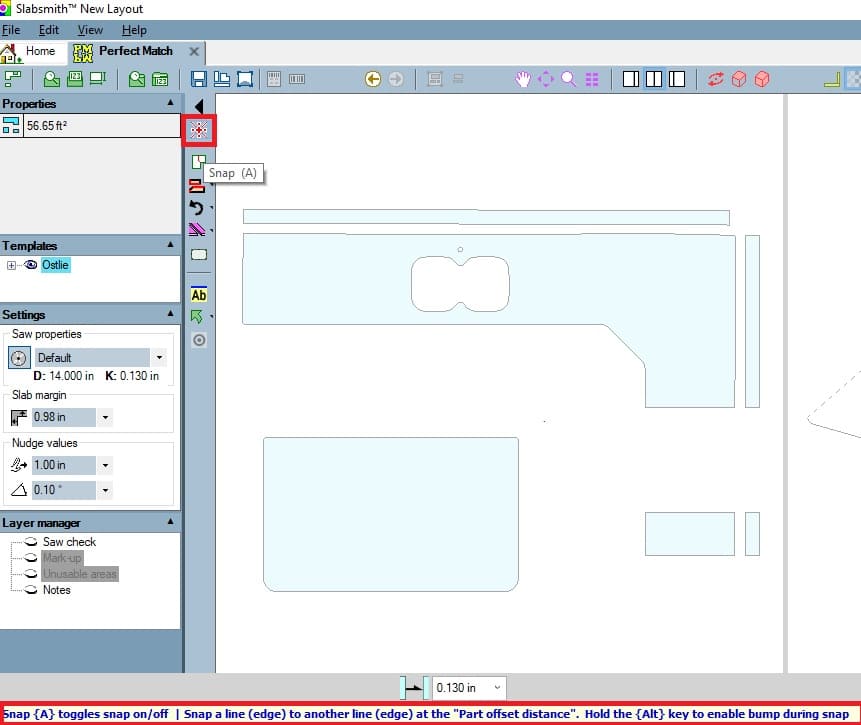Toggle the Snap tool icon
The image size is (861, 725).
click(x=199, y=130)
